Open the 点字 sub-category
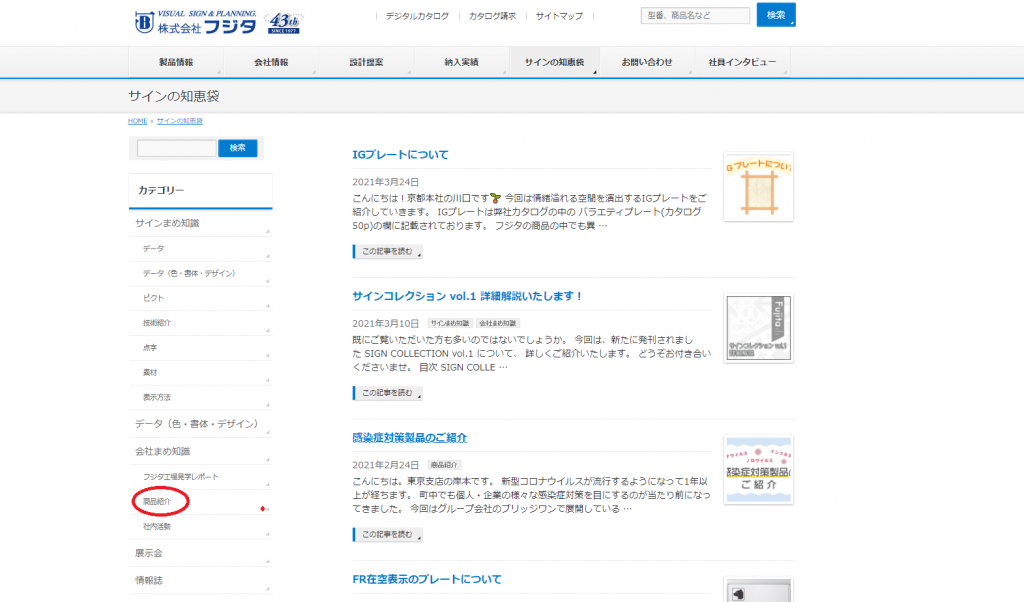The image size is (1024, 602). (x=200, y=347)
